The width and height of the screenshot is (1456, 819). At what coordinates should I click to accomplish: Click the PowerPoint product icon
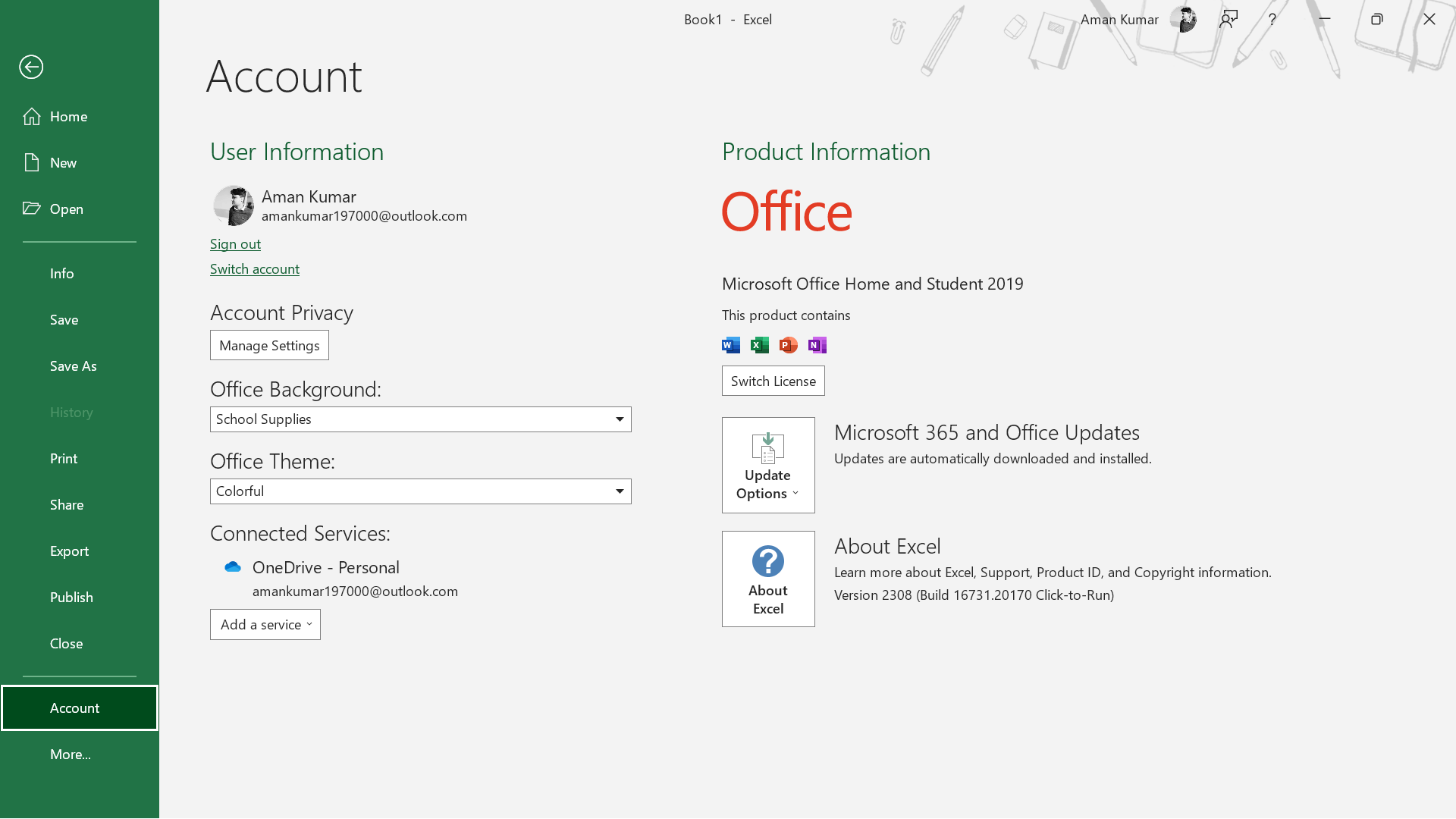[788, 345]
